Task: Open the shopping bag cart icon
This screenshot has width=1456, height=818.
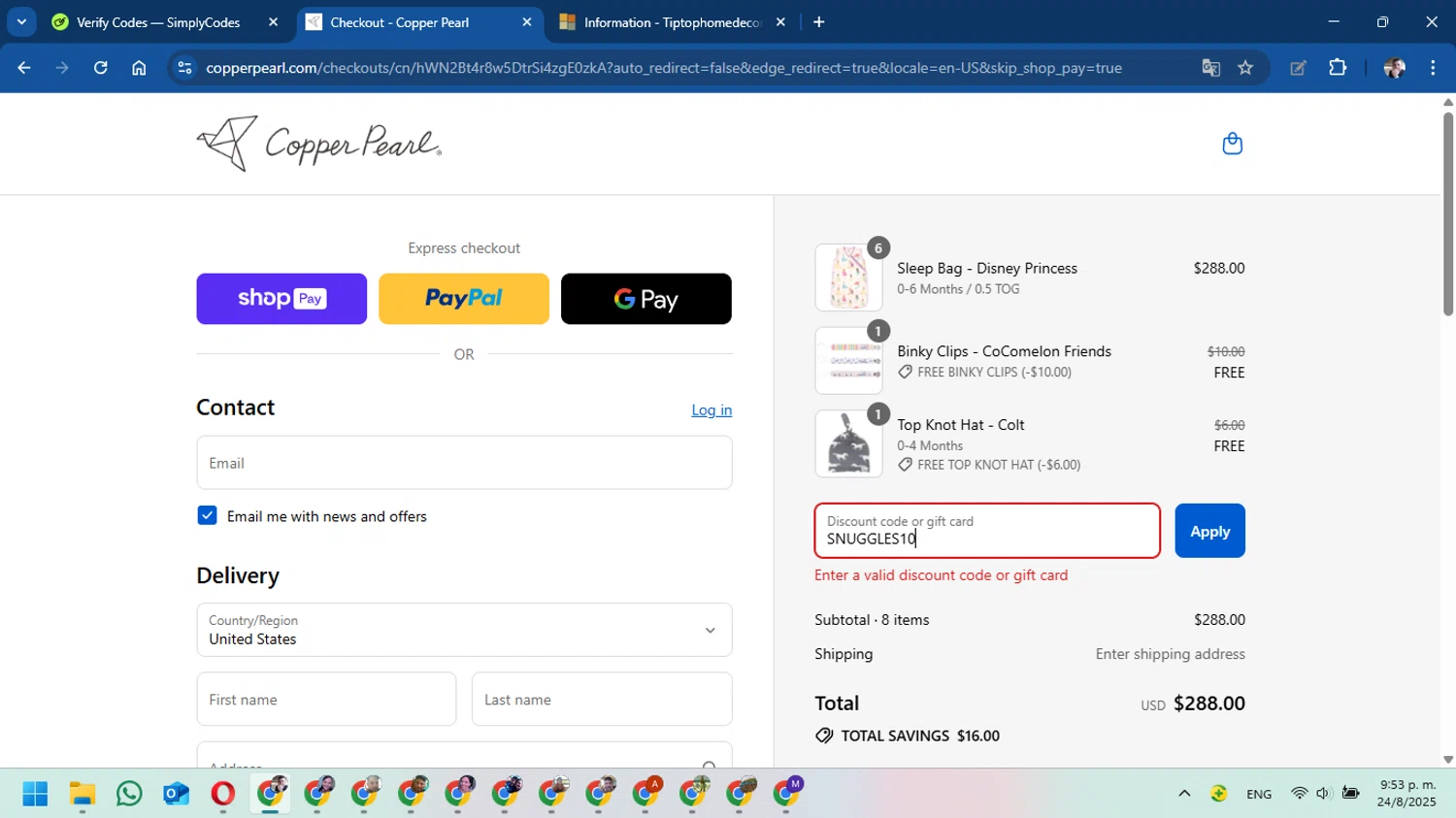Action: pos(1232,144)
